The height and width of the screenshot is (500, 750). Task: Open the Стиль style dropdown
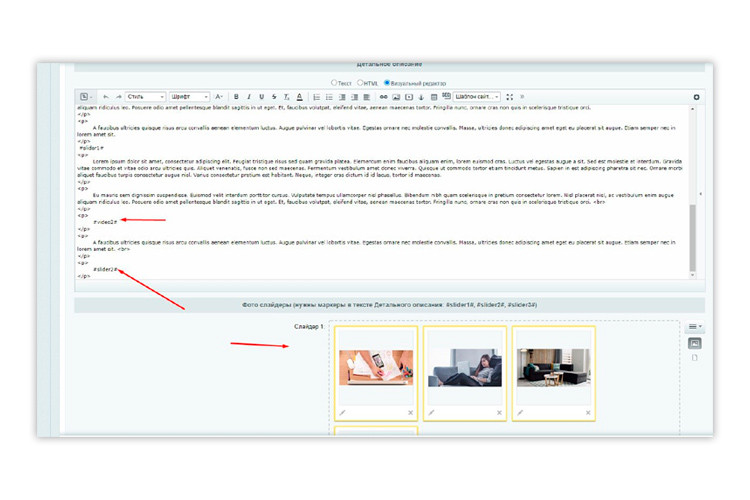click(145, 97)
